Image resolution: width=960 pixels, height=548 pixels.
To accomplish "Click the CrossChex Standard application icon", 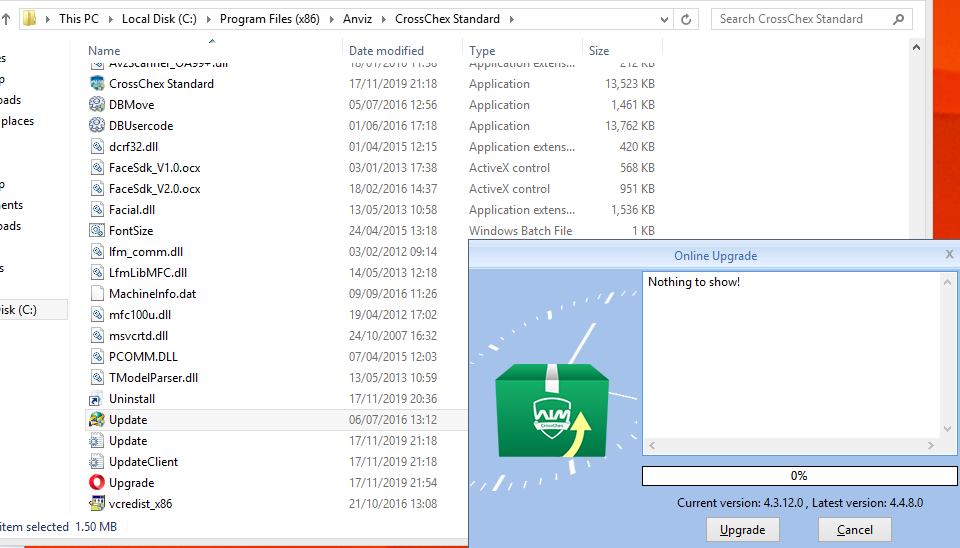I will 97,83.
